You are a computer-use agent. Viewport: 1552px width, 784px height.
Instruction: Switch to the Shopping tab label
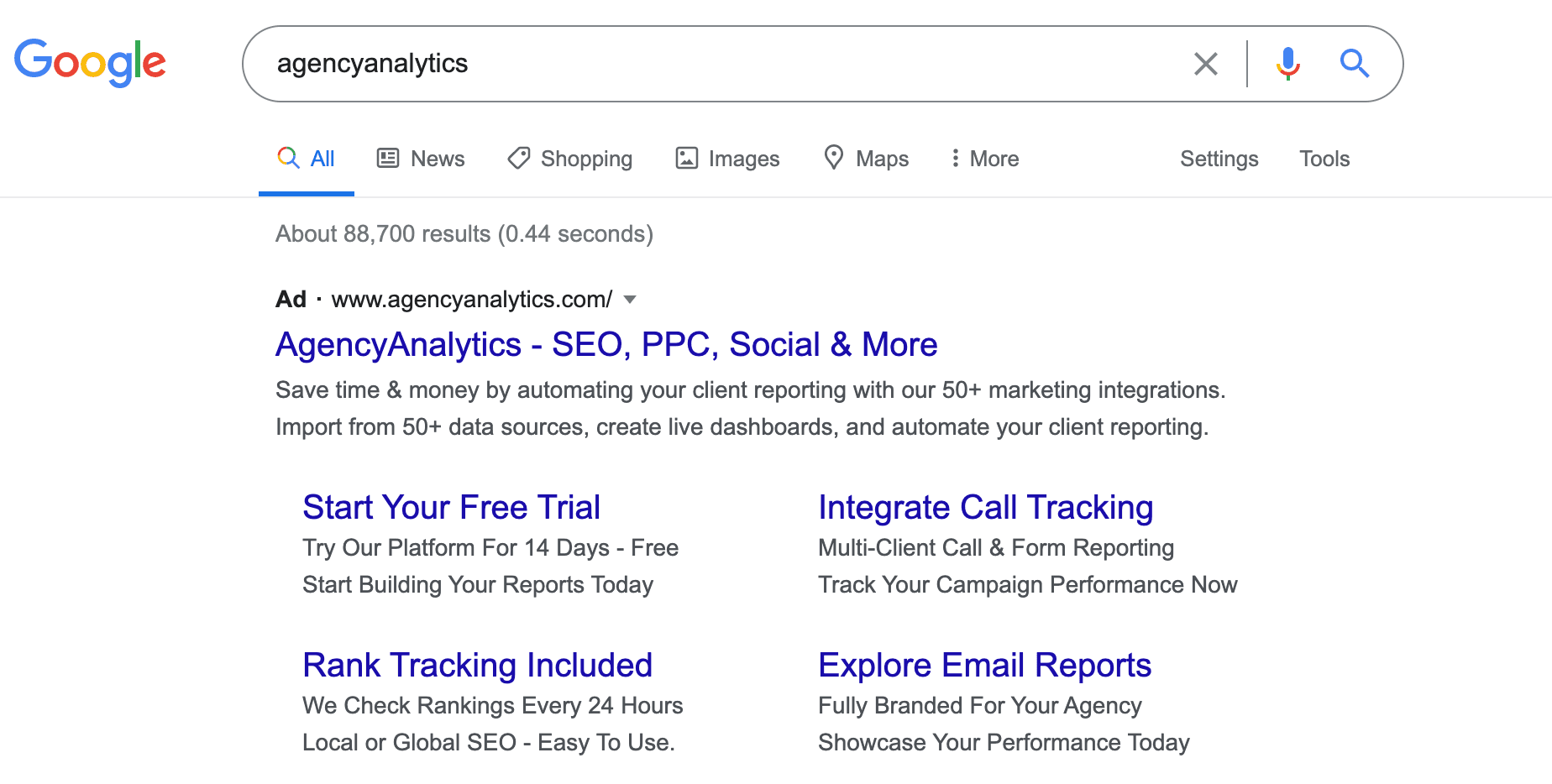click(586, 159)
